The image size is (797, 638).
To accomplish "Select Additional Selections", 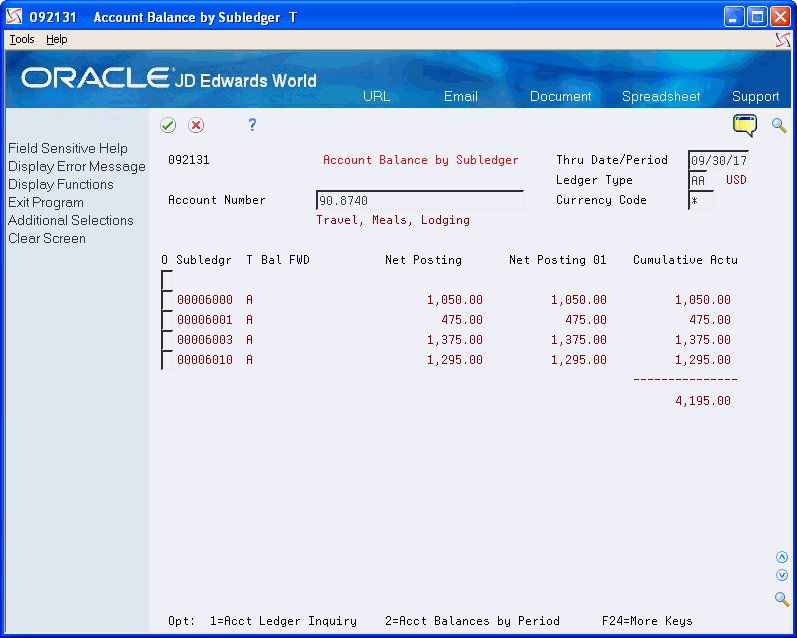I will click(x=71, y=221).
